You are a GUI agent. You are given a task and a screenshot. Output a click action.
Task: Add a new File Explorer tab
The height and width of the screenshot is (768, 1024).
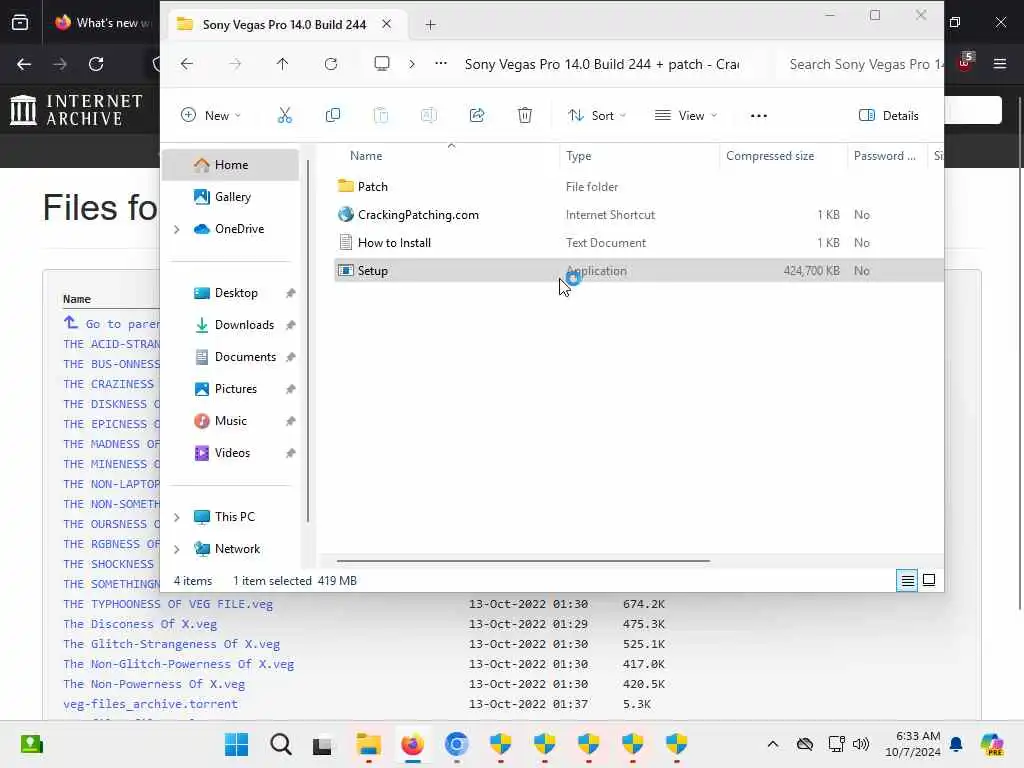(x=430, y=25)
